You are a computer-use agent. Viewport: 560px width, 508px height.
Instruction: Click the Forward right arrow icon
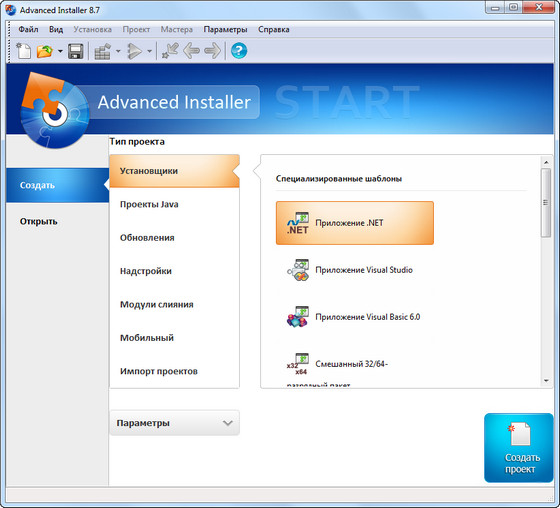pos(212,51)
